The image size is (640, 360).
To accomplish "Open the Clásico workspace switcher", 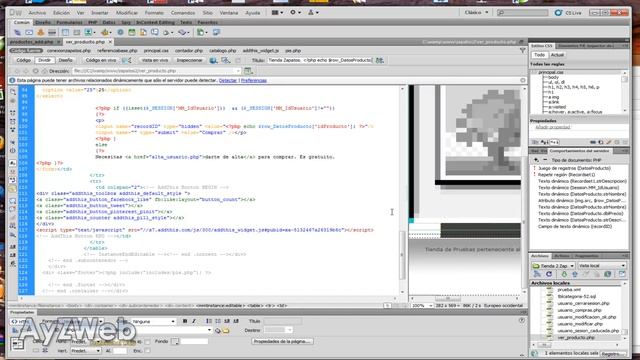I will pos(476,13).
